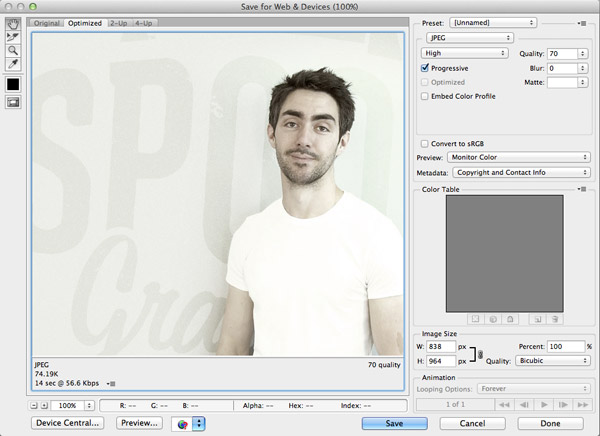Select the Eyedropper tool
The height and width of the screenshot is (436, 600).
(x=13, y=63)
